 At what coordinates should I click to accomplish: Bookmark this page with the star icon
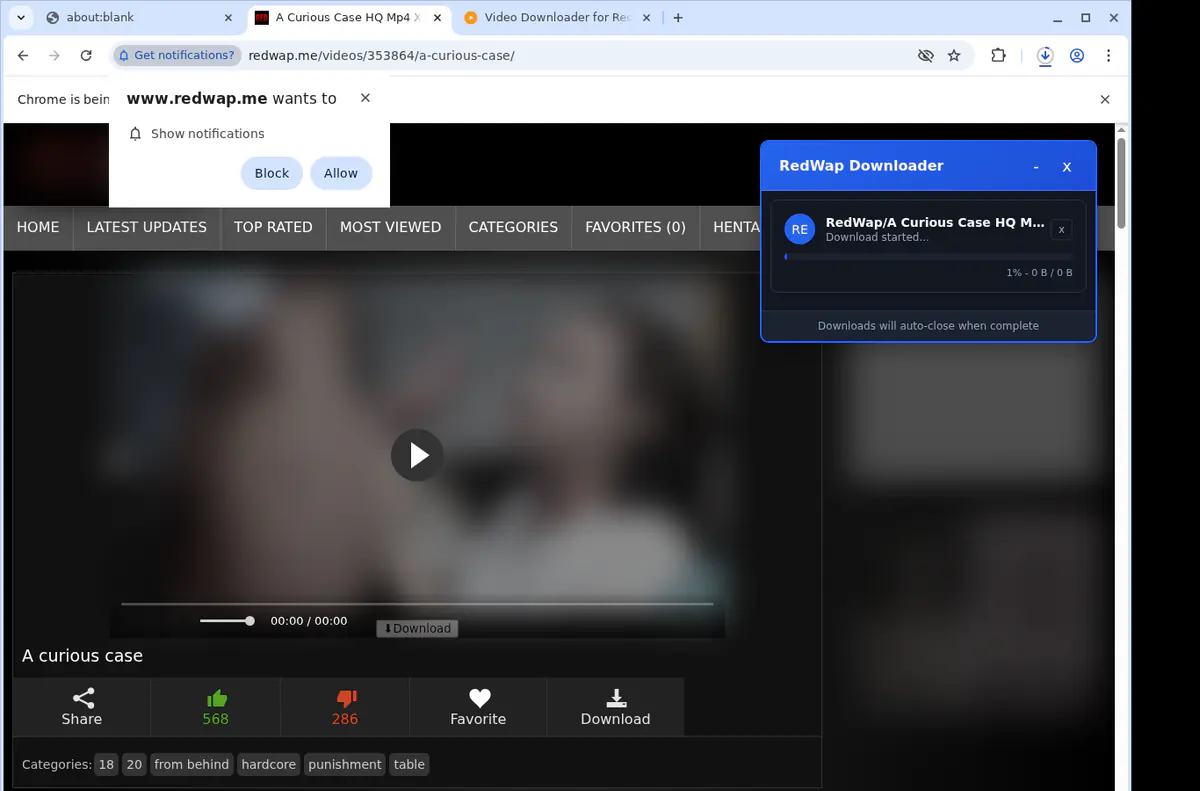click(954, 56)
